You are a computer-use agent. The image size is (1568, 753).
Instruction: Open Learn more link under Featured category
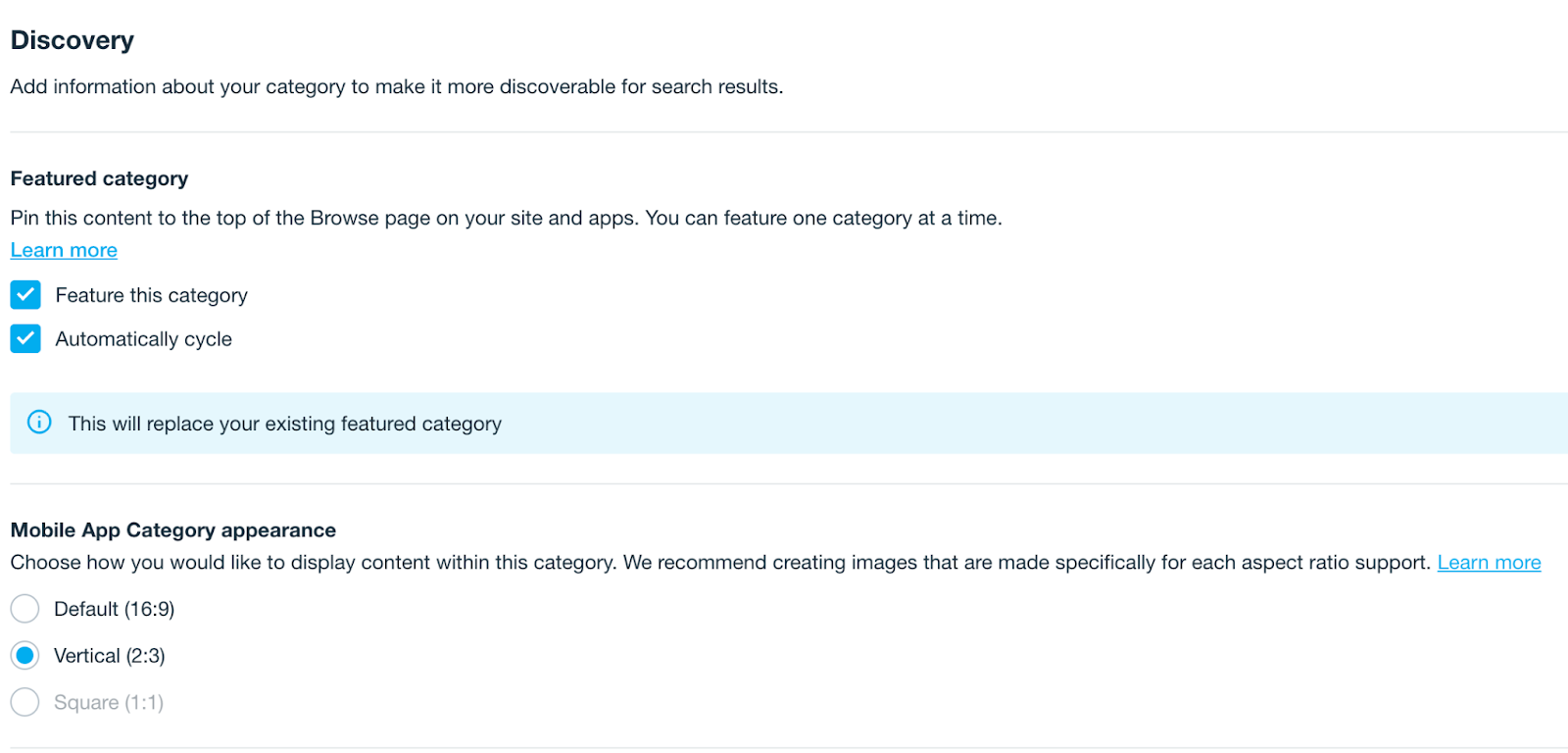(64, 250)
